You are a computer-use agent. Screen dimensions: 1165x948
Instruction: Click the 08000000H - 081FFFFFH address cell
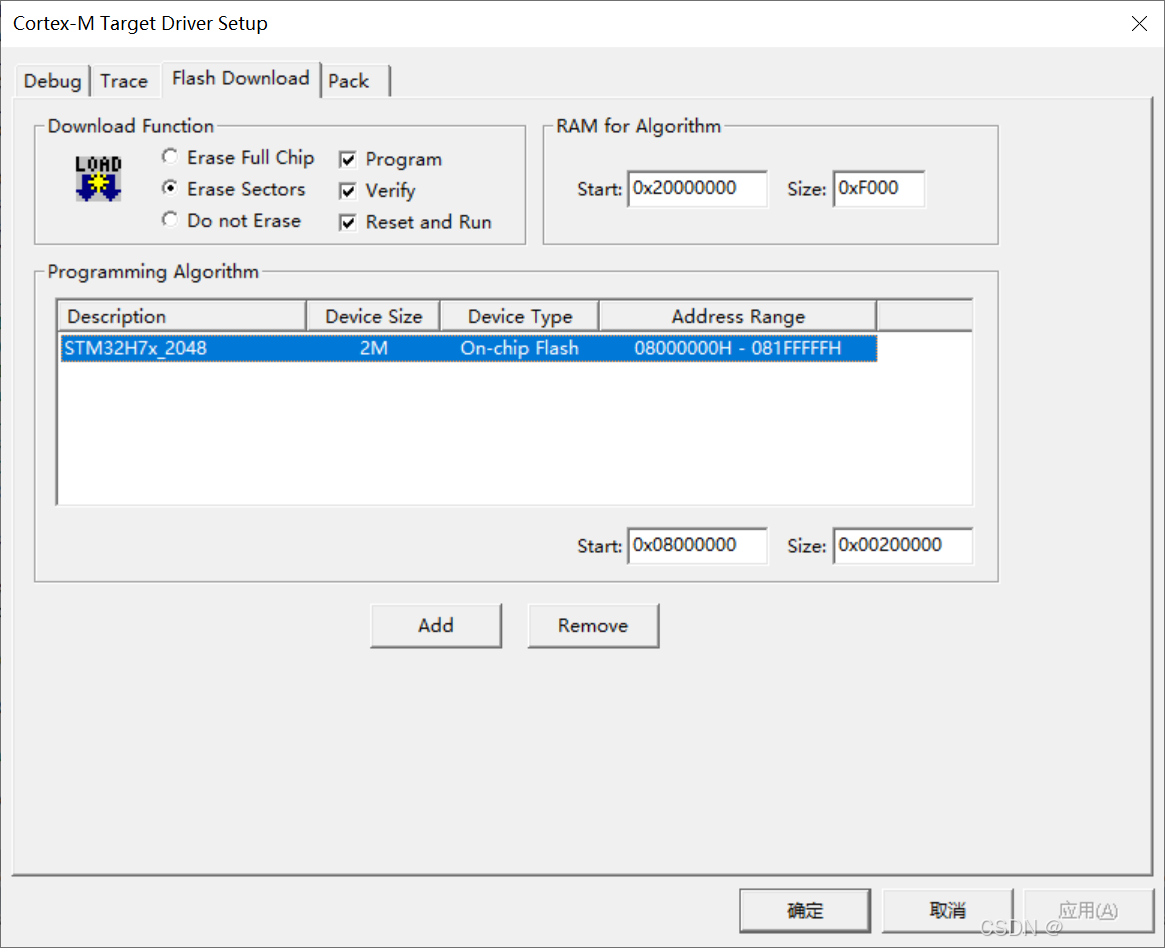[x=738, y=348]
